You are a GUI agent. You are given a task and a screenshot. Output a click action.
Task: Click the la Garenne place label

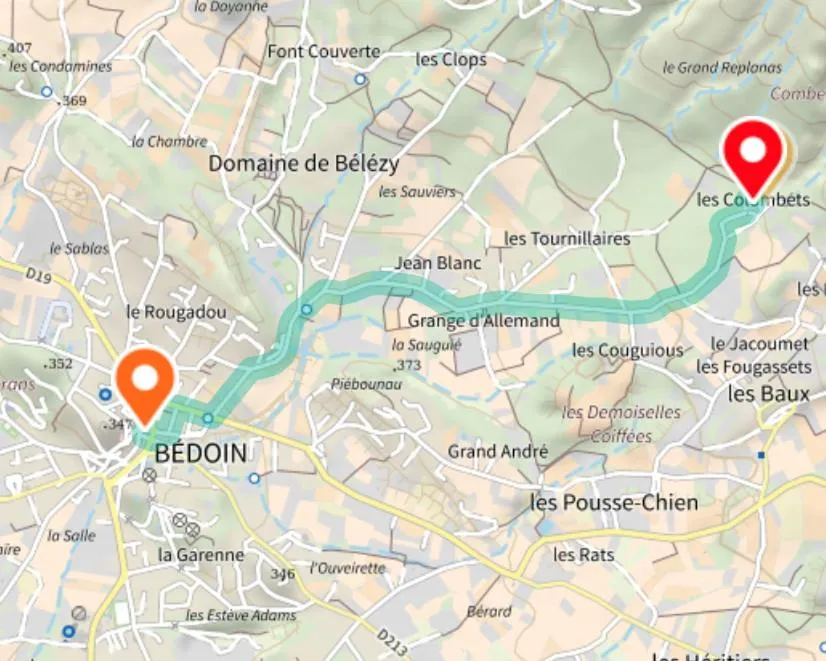(x=201, y=555)
